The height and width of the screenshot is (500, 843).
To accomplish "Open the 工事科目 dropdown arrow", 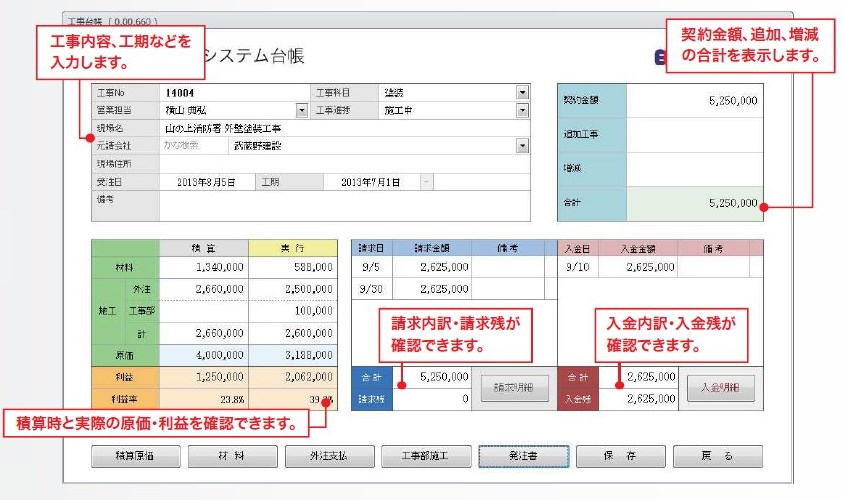I will pyautogui.click(x=522, y=92).
